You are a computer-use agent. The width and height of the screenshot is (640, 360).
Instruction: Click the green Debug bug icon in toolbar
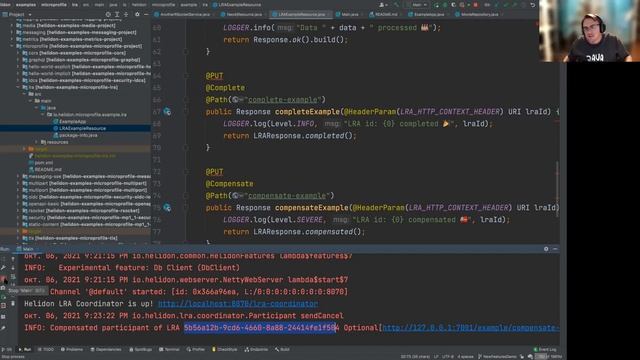point(445,5)
